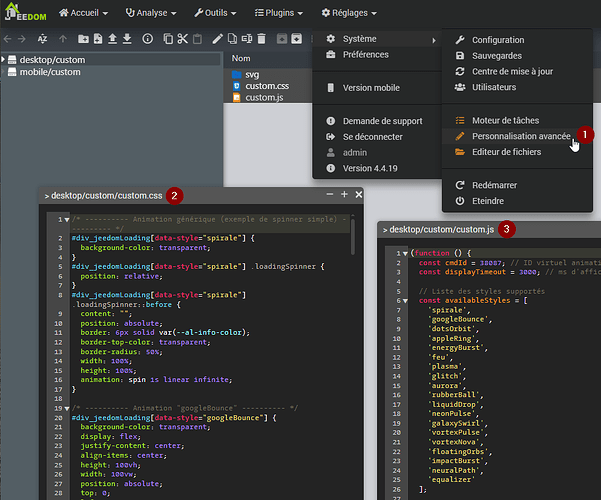Click the upload files toolbar icon
601x500 pixels.
[112, 39]
